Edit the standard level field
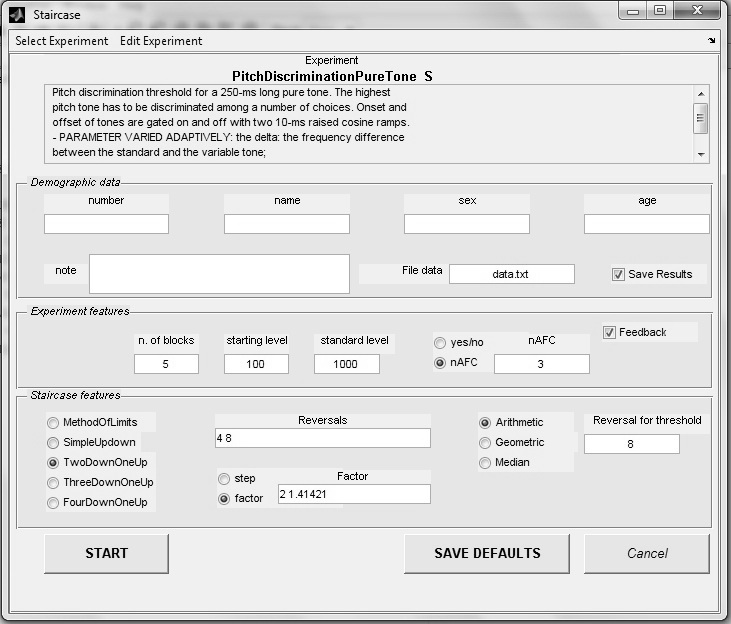Screen dimensions: 731x624 (347, 364)
